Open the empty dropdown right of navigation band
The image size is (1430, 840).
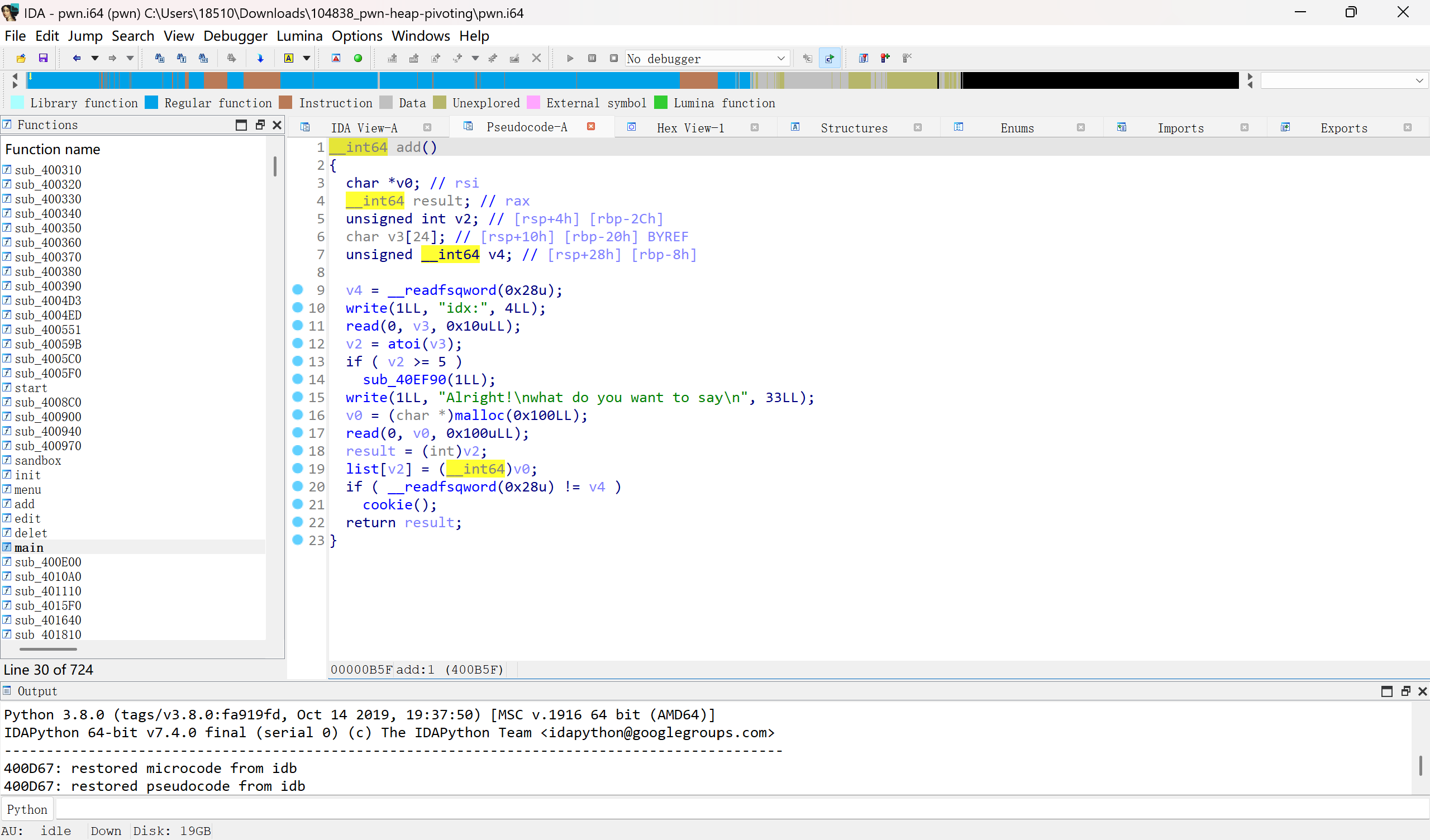(x=1343, y=80)
